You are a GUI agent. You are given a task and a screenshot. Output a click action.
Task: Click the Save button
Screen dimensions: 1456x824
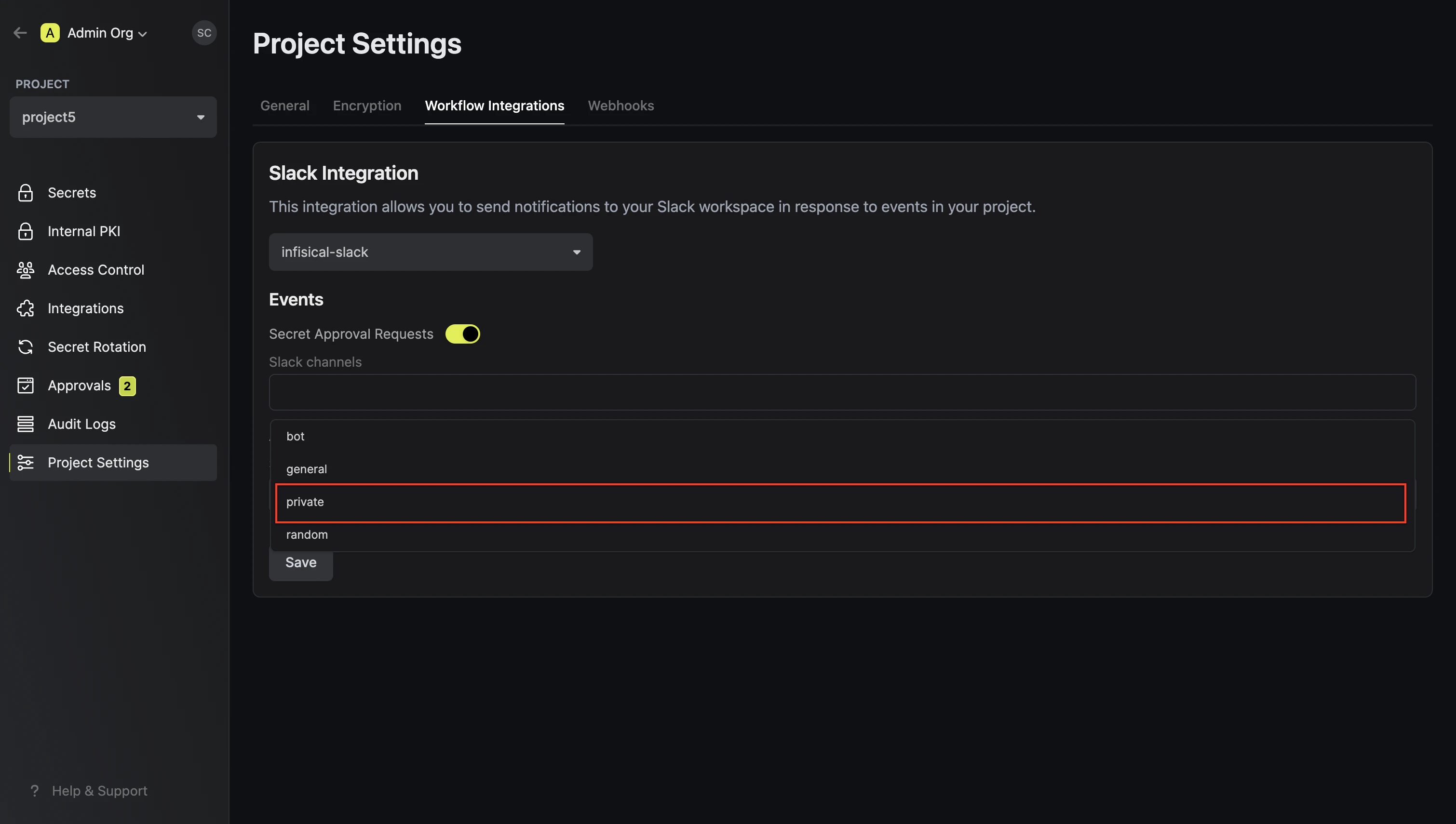tap(300, 562)
